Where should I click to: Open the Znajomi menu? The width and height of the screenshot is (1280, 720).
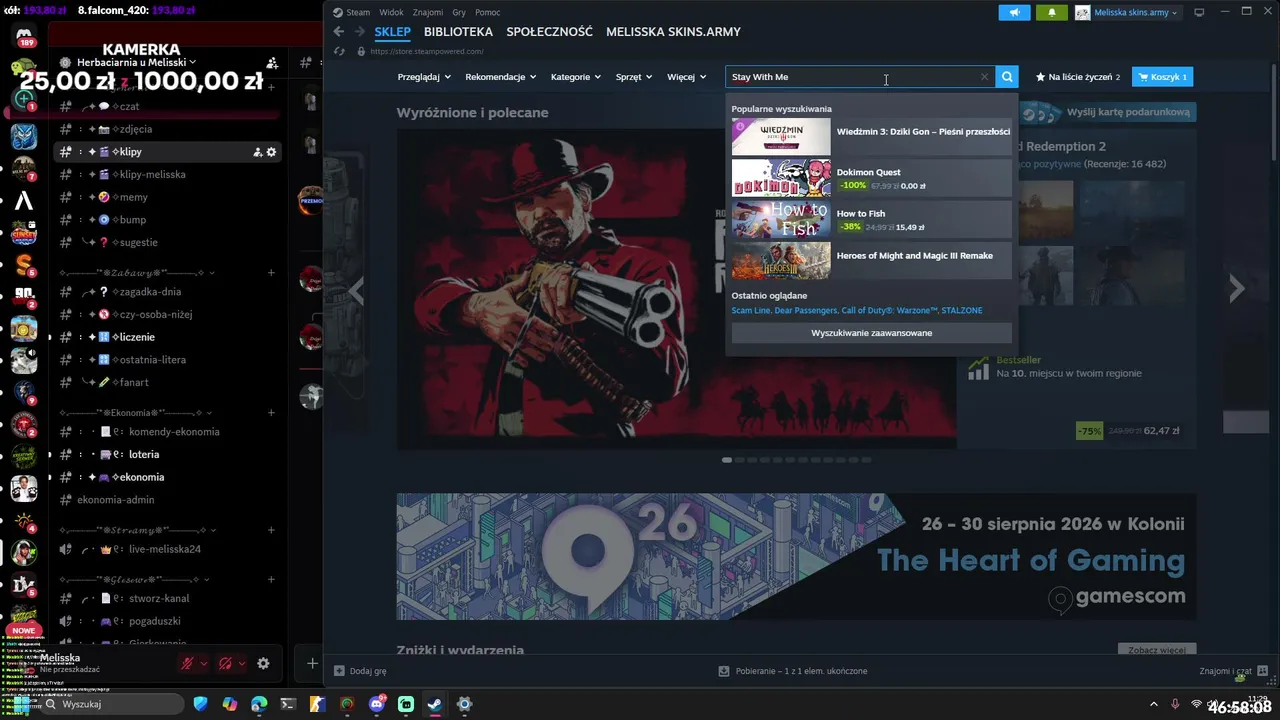pos(428,13)
